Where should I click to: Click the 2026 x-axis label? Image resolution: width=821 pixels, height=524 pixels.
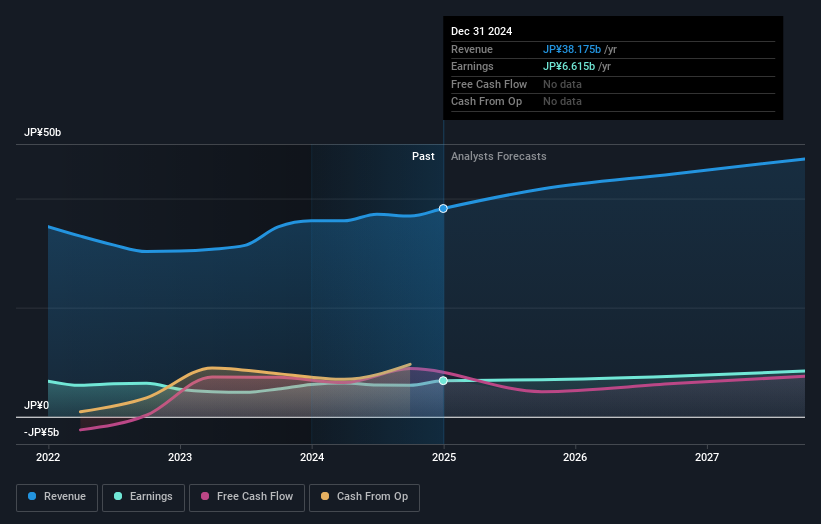pyautogui.click(x=575, y=458)
